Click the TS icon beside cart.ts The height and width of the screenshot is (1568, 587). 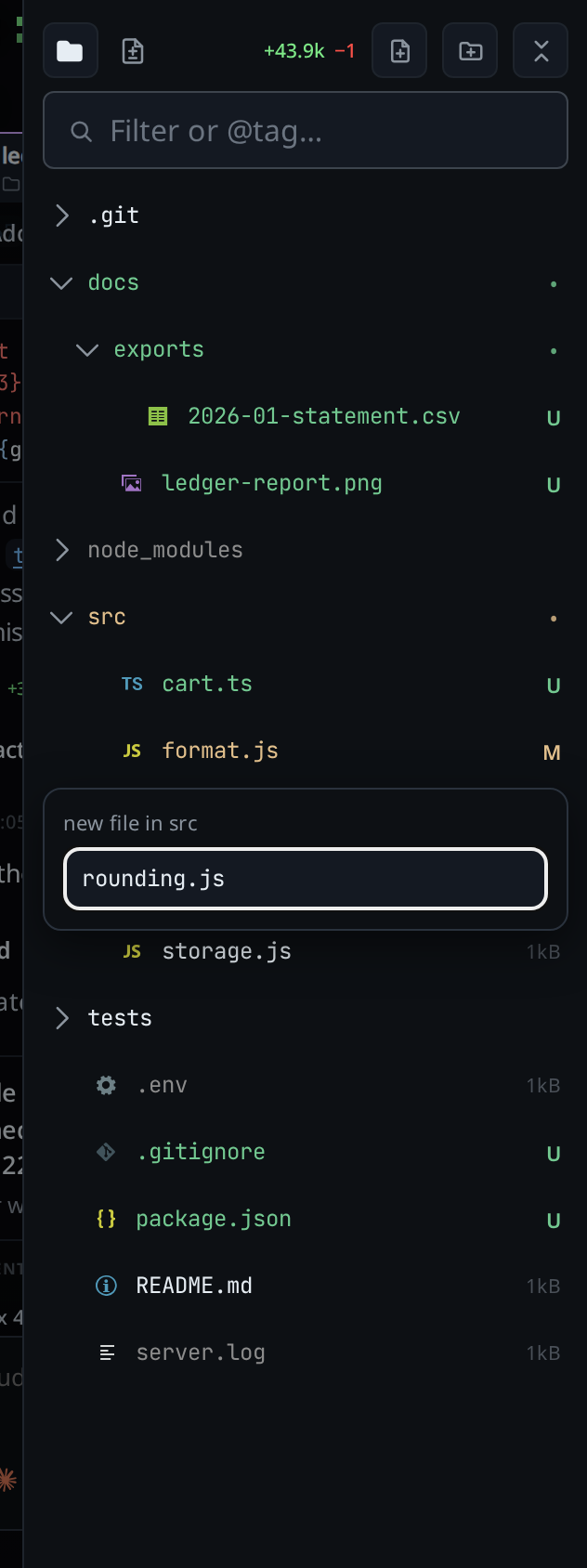132,684
